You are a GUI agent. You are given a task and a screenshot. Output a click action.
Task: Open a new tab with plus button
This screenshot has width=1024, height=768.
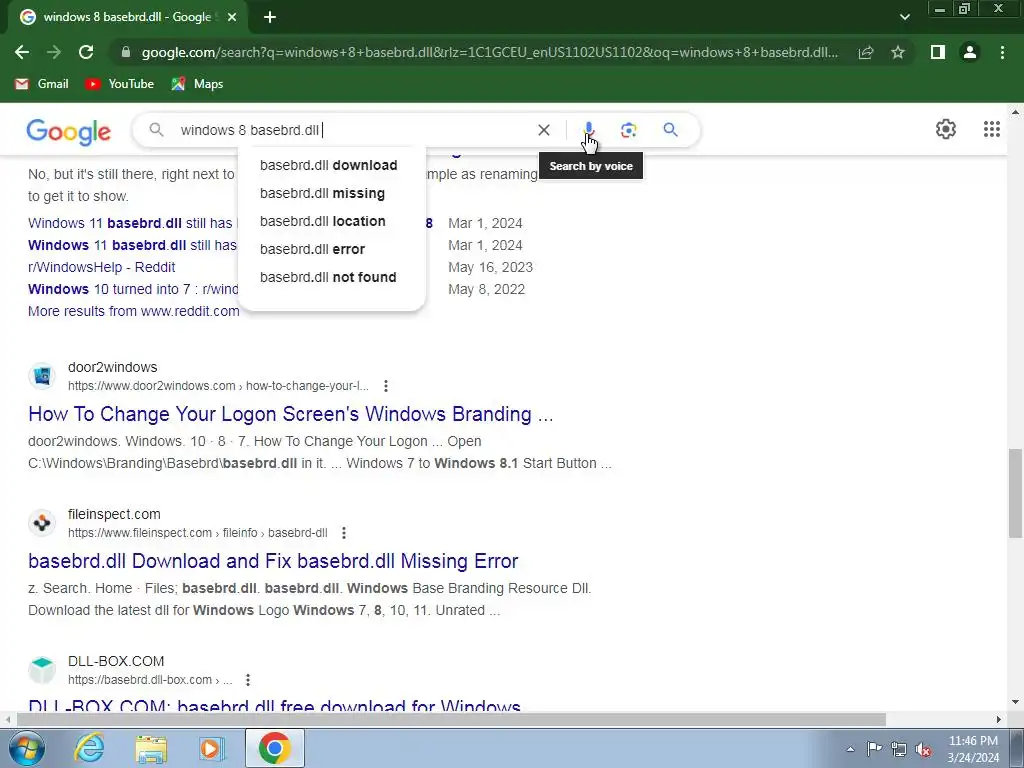click(x=270, y=18)
